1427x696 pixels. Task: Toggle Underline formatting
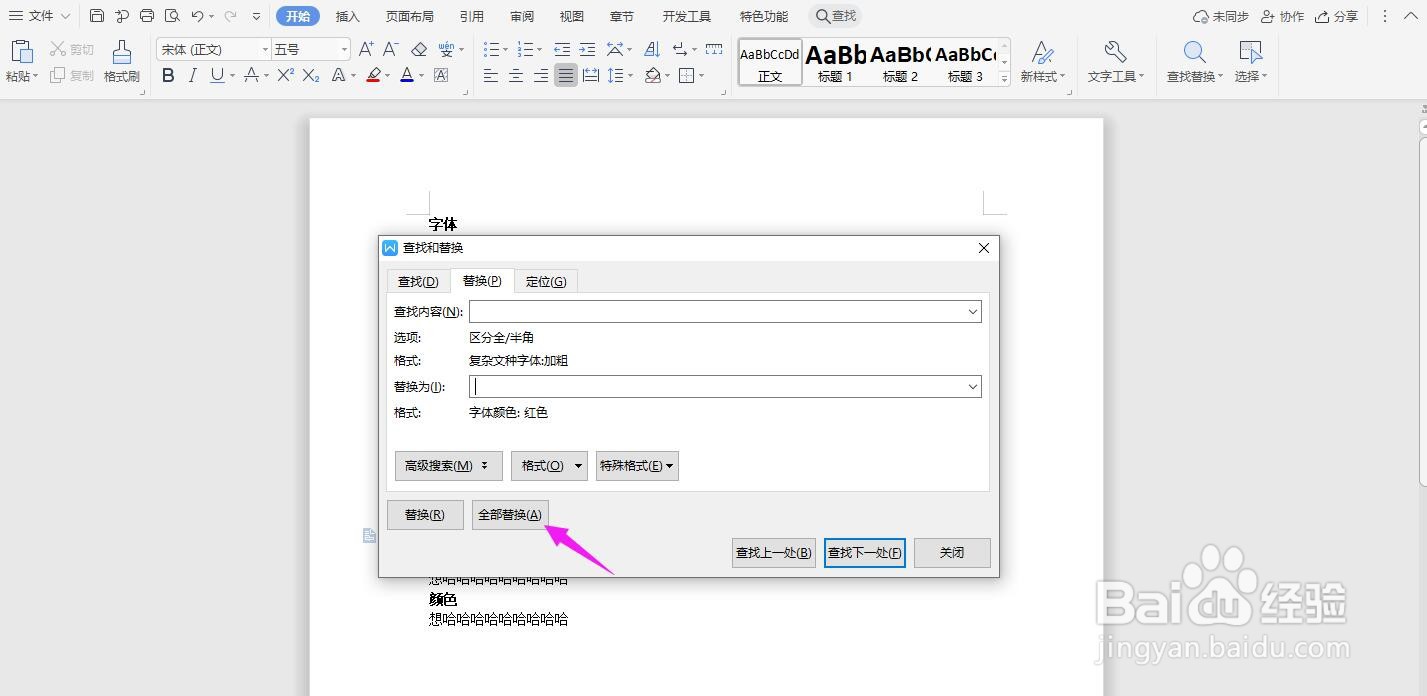[217, 75]
